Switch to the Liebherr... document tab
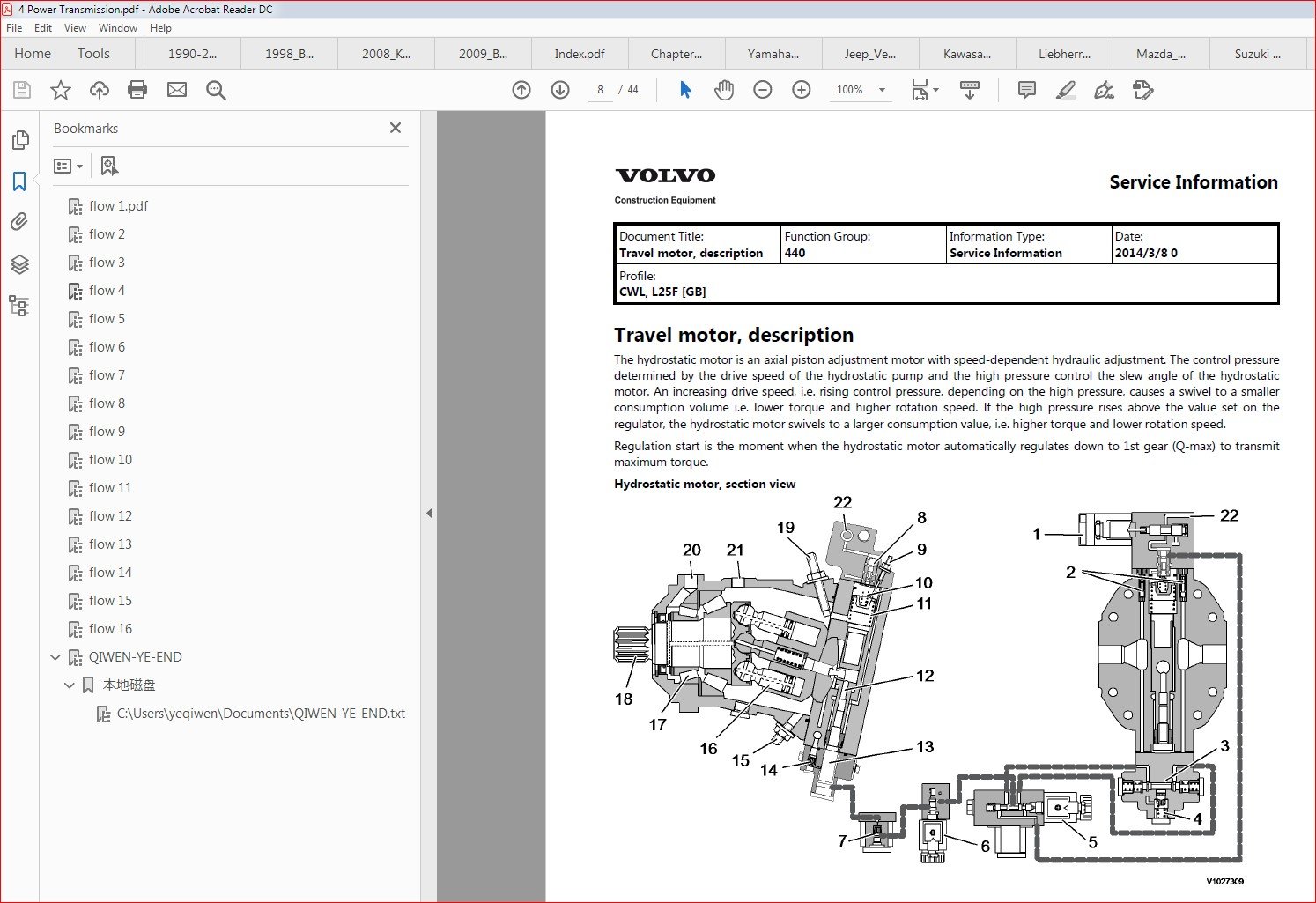 pyautogui.click(x=1064, y=54)
